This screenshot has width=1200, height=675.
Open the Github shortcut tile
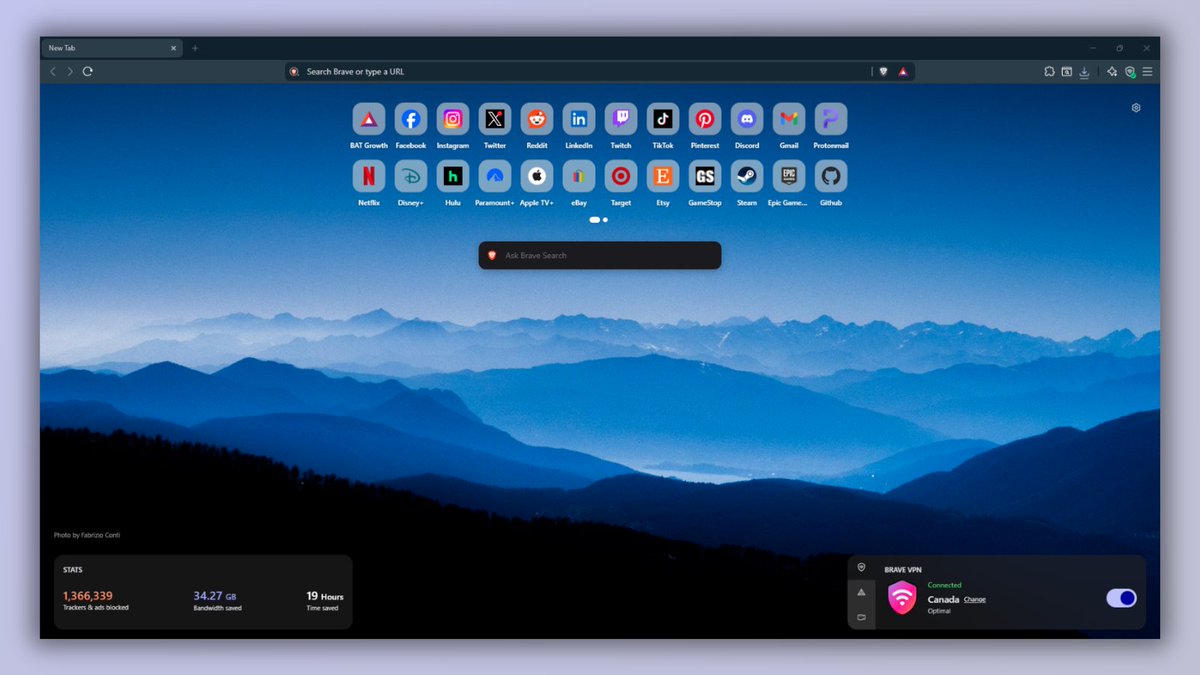pos(831,176)
